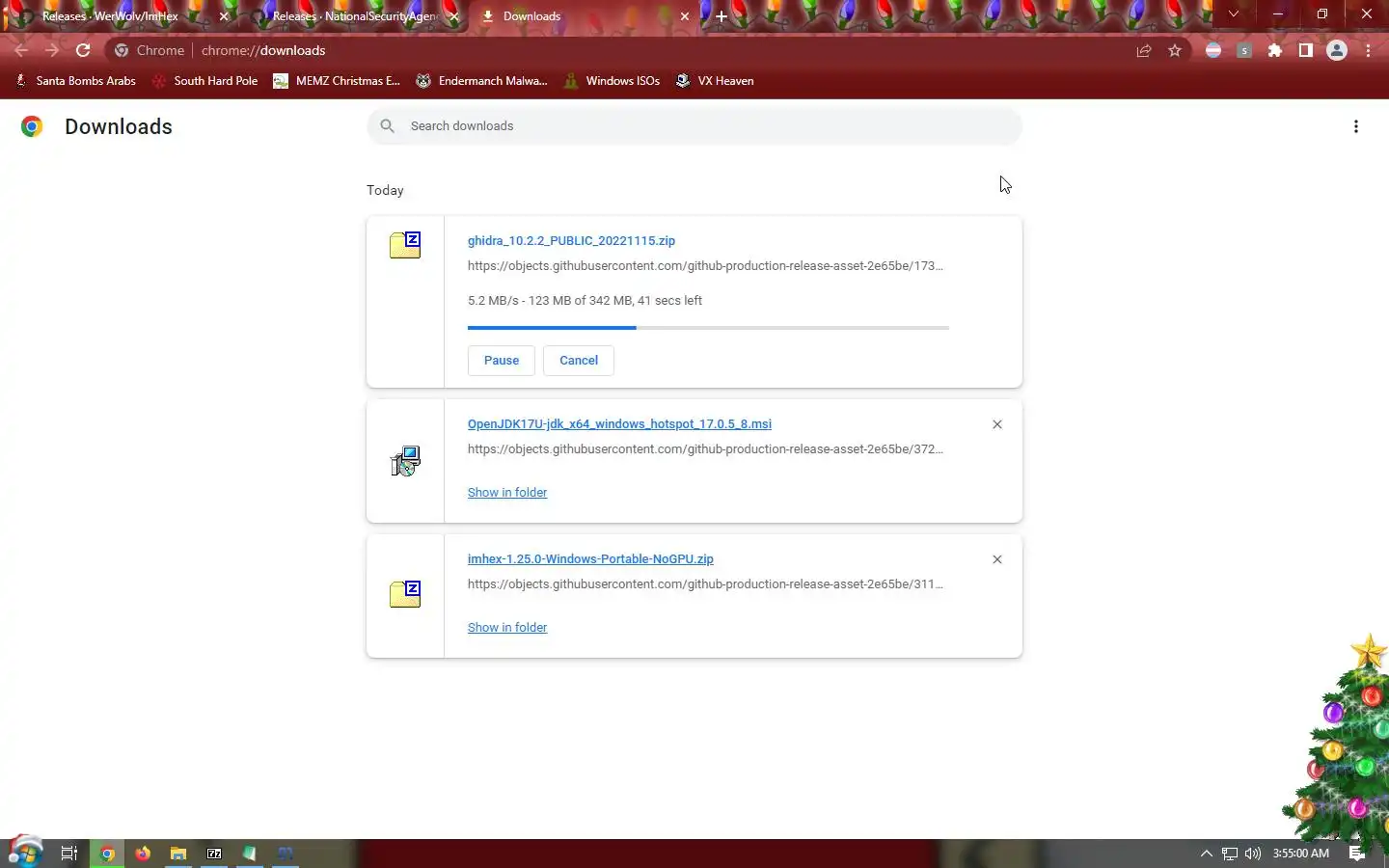This screenshot has height=868, width=1389.
Task: Click the Chrome logo beside Downloads title
Action: pos(32,126)
